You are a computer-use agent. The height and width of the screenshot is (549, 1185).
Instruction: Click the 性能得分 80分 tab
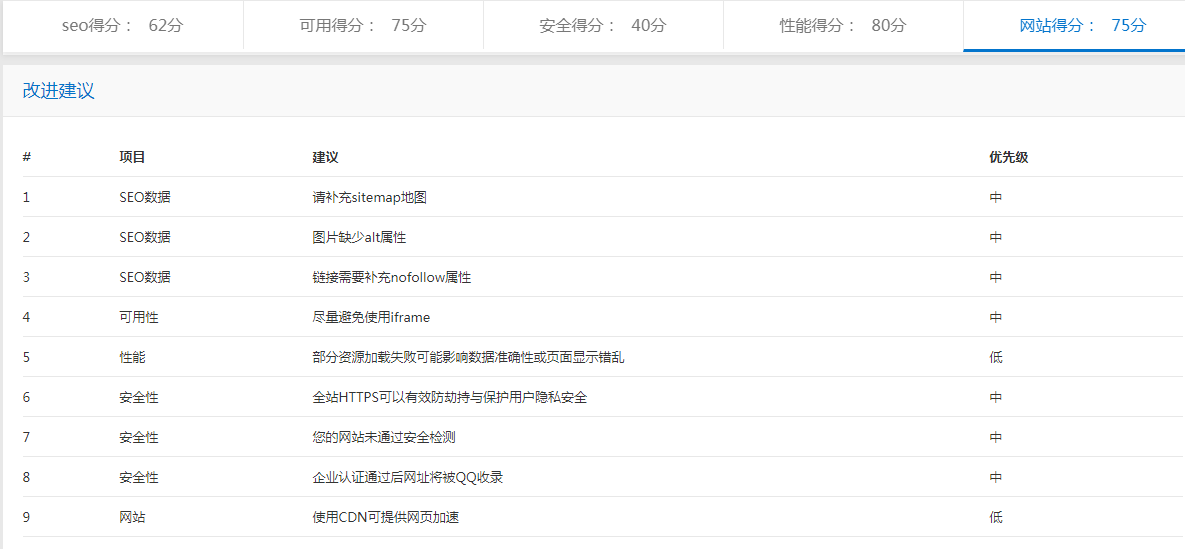click(x=843, y=26)
